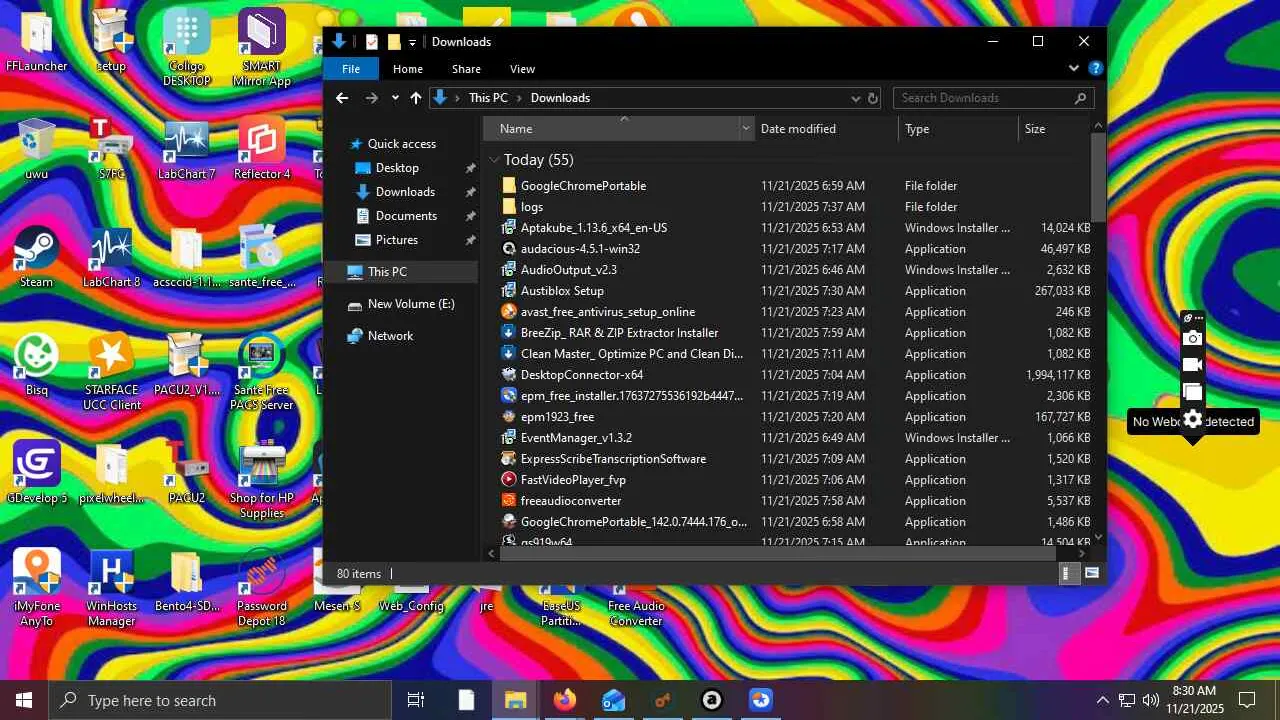Show hidden system tray icons
This screenshot has width=1280, height=720.
(x=1102, y=700)
